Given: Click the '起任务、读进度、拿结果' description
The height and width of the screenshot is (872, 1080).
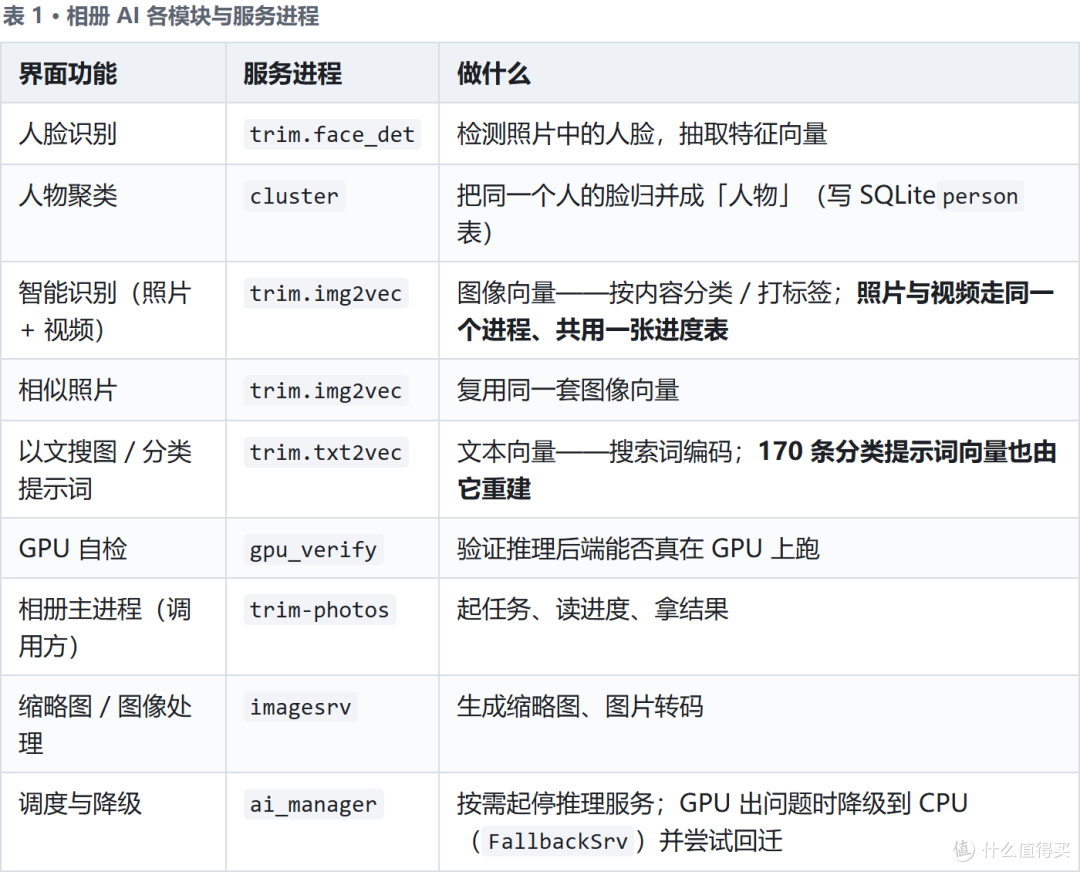Looking at the screenshot, I should (x=592, y=609).
